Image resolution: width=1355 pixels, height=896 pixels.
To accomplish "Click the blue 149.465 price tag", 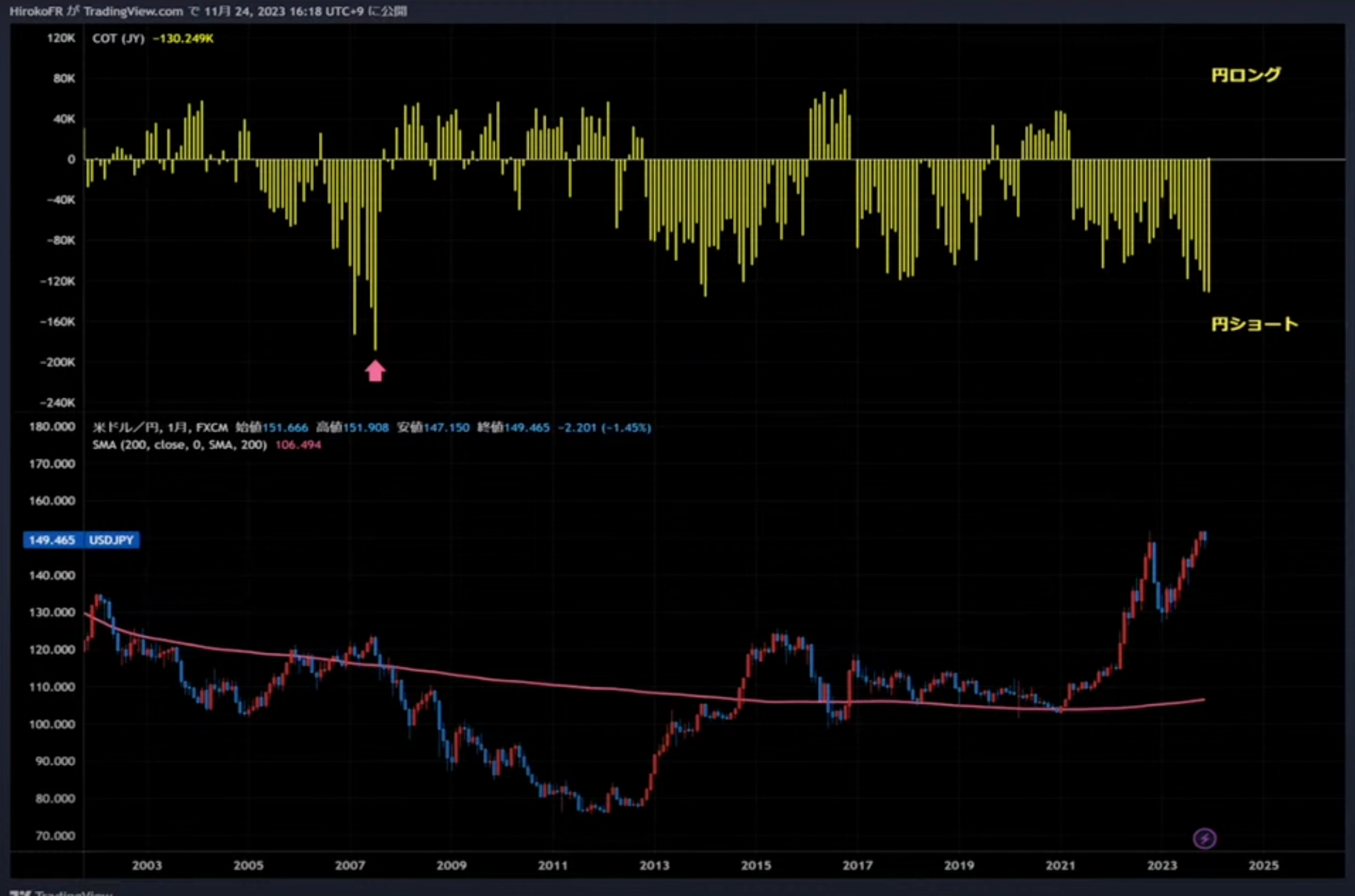I will point(52,540).
